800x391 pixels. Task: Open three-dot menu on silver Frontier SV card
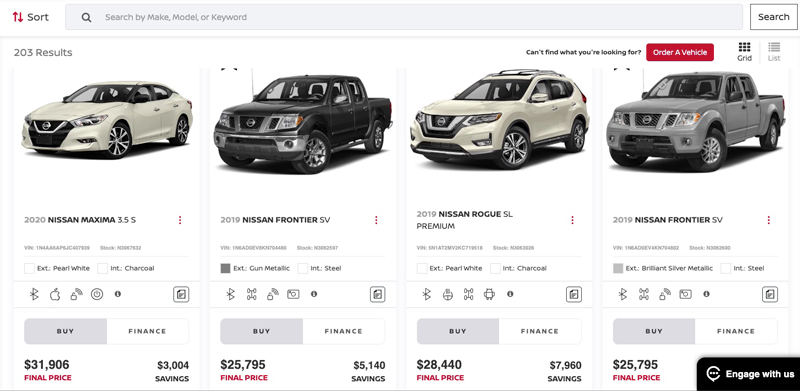(x=768, y=220)
